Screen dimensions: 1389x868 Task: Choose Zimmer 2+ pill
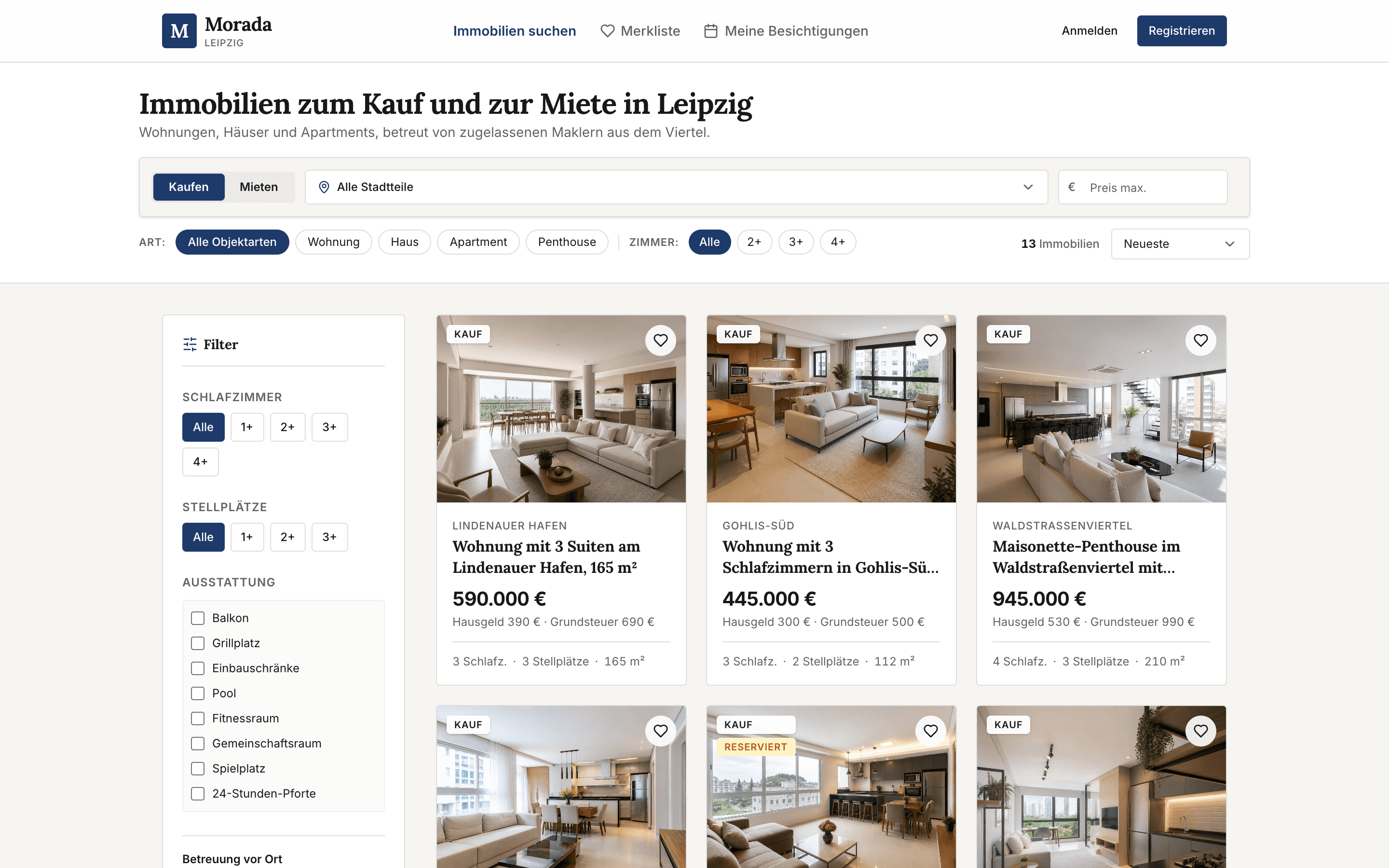[754, 242]
